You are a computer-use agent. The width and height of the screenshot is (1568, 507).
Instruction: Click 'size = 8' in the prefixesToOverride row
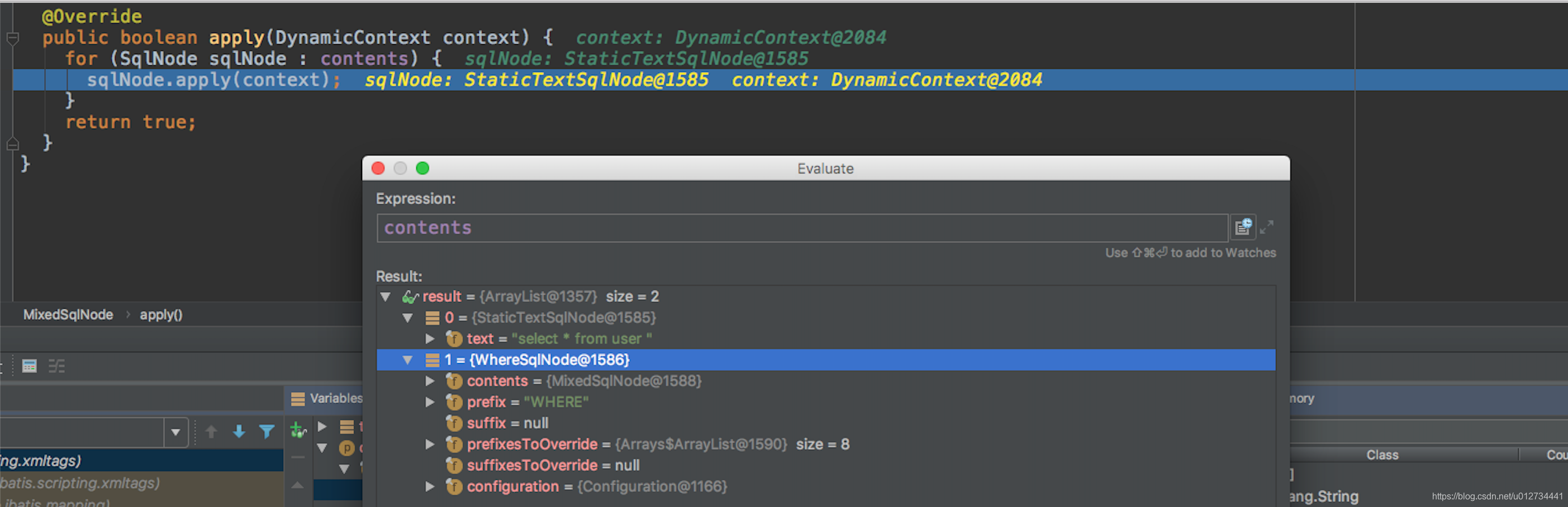tap(823, 444)
